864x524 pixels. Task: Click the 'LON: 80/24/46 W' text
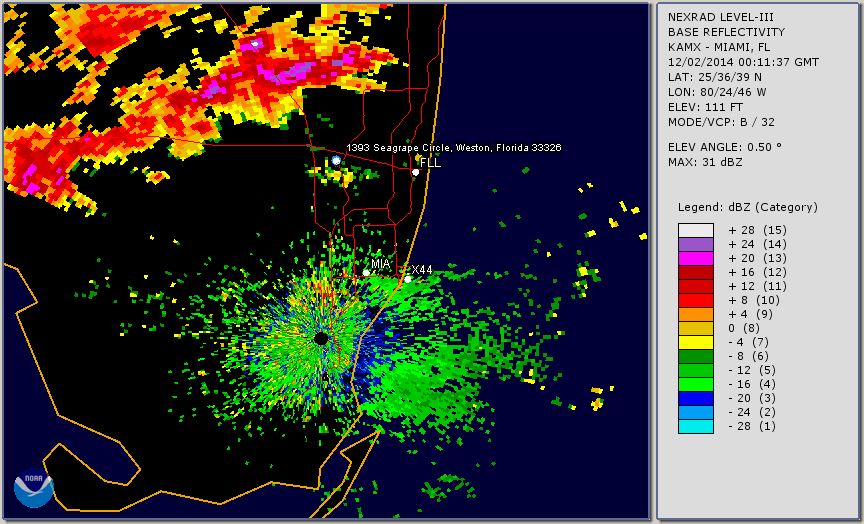(717, 92)
